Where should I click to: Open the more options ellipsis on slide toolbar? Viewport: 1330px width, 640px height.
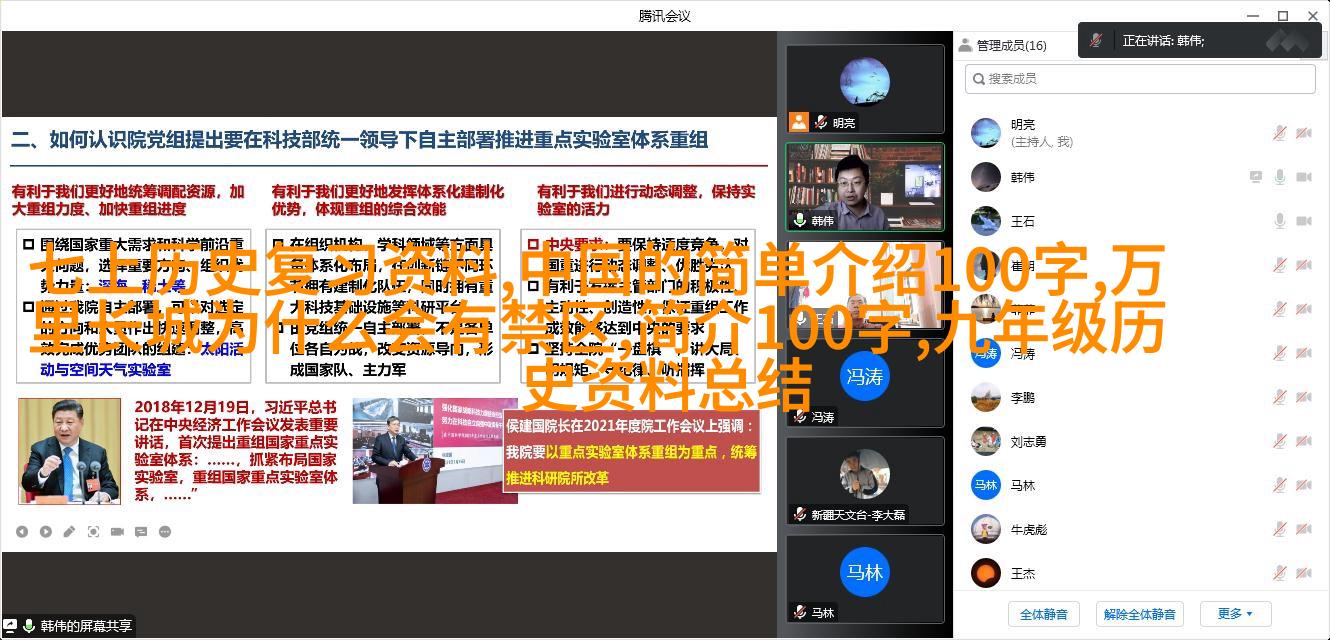pyautogui.click(x=165, y=532)
